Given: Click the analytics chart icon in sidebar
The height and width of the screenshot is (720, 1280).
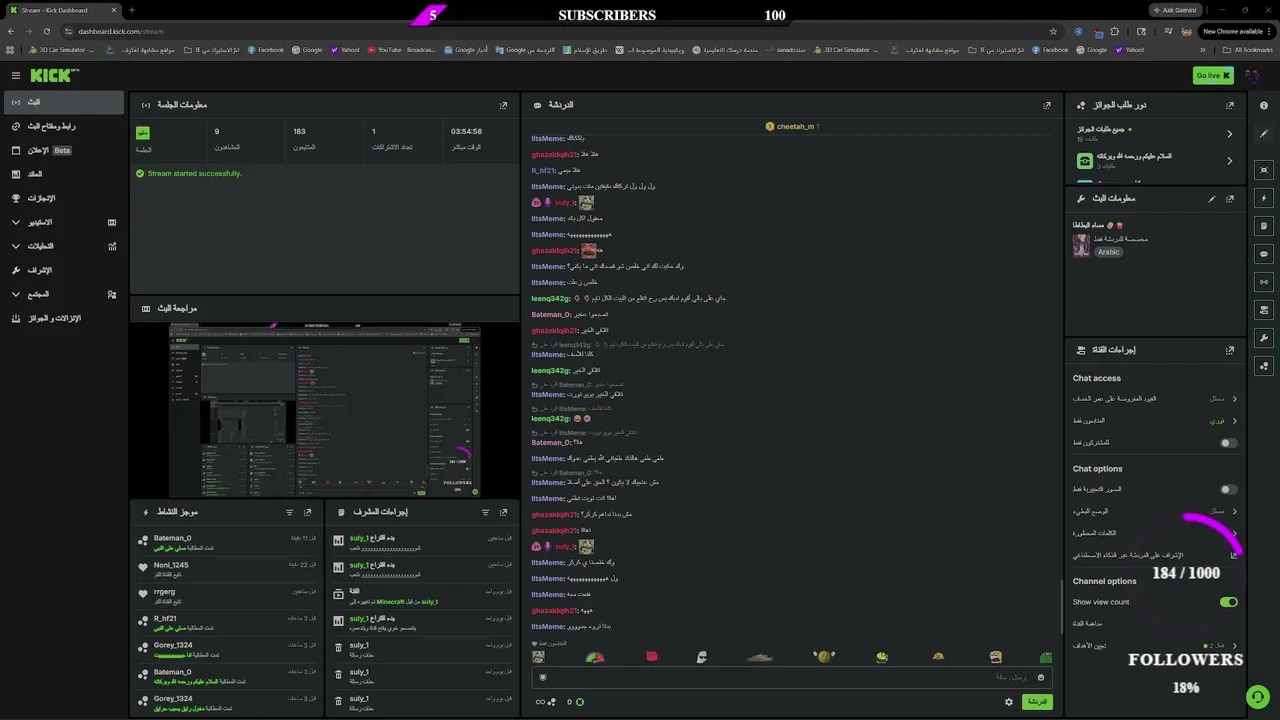Looking at the screenshot, I should point(112,246).
